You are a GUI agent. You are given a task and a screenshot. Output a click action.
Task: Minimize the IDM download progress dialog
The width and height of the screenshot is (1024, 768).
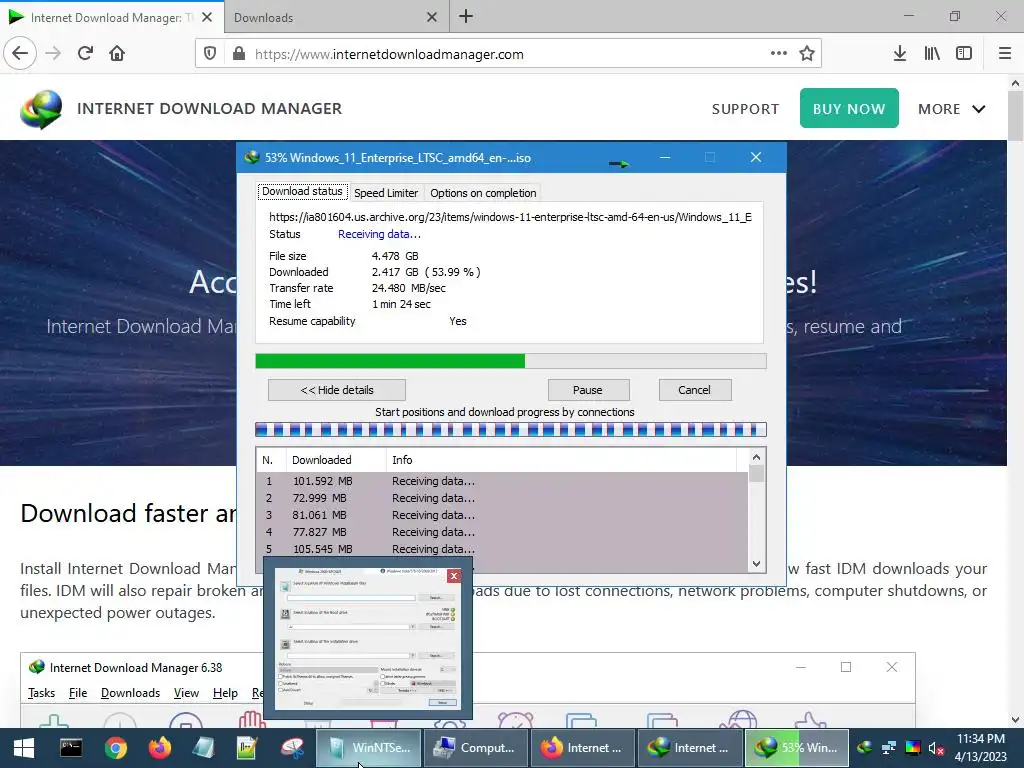pos(665,157)
